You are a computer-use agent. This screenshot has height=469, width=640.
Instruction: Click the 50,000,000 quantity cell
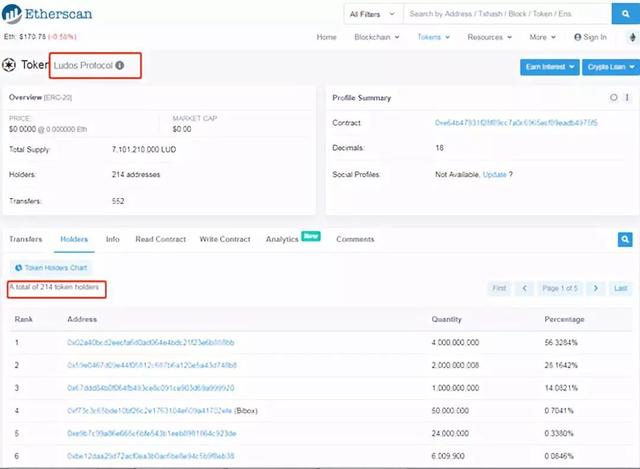pos(450,411)
